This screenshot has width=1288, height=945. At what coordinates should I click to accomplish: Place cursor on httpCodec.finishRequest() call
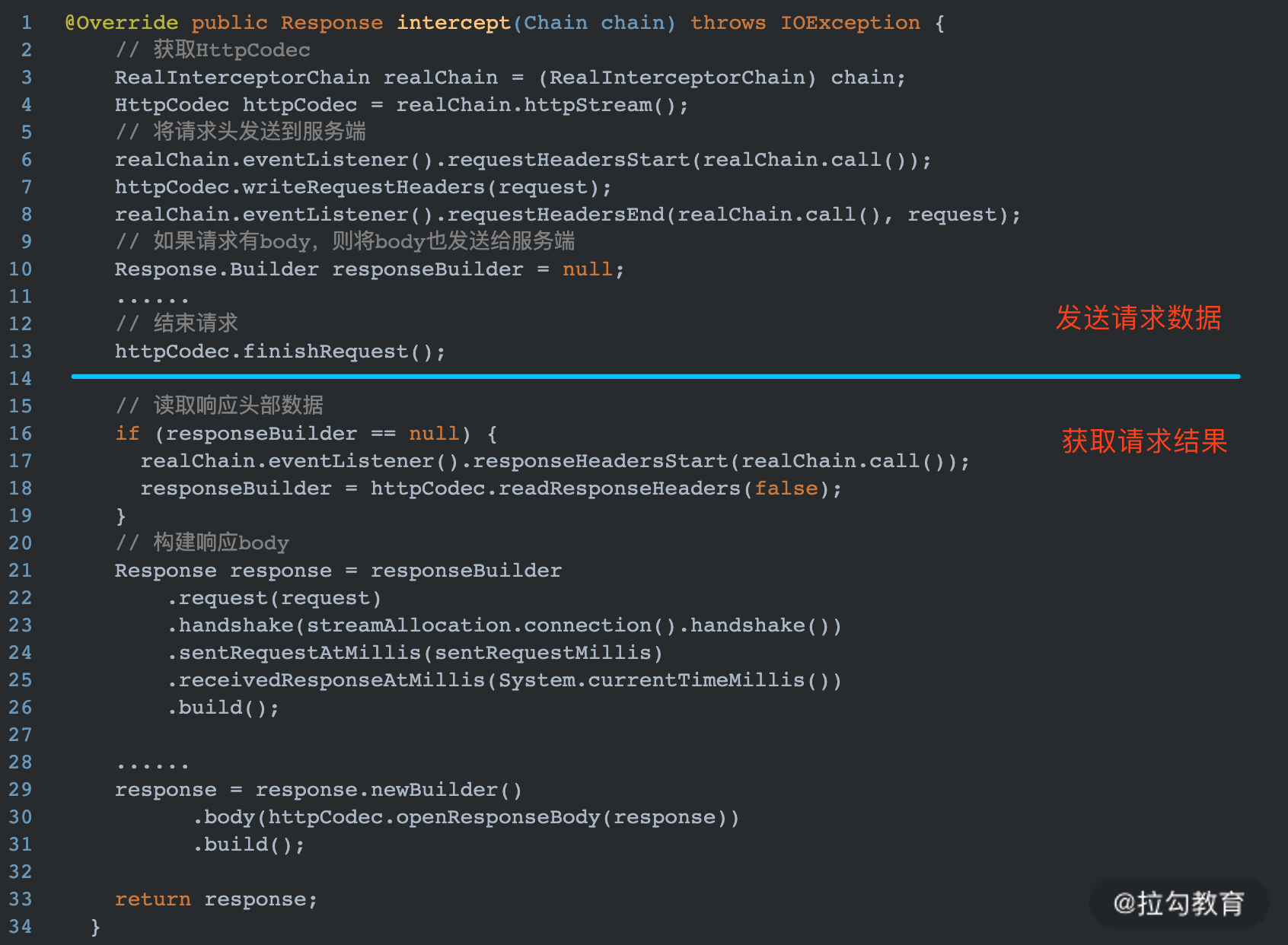point(280,352)
